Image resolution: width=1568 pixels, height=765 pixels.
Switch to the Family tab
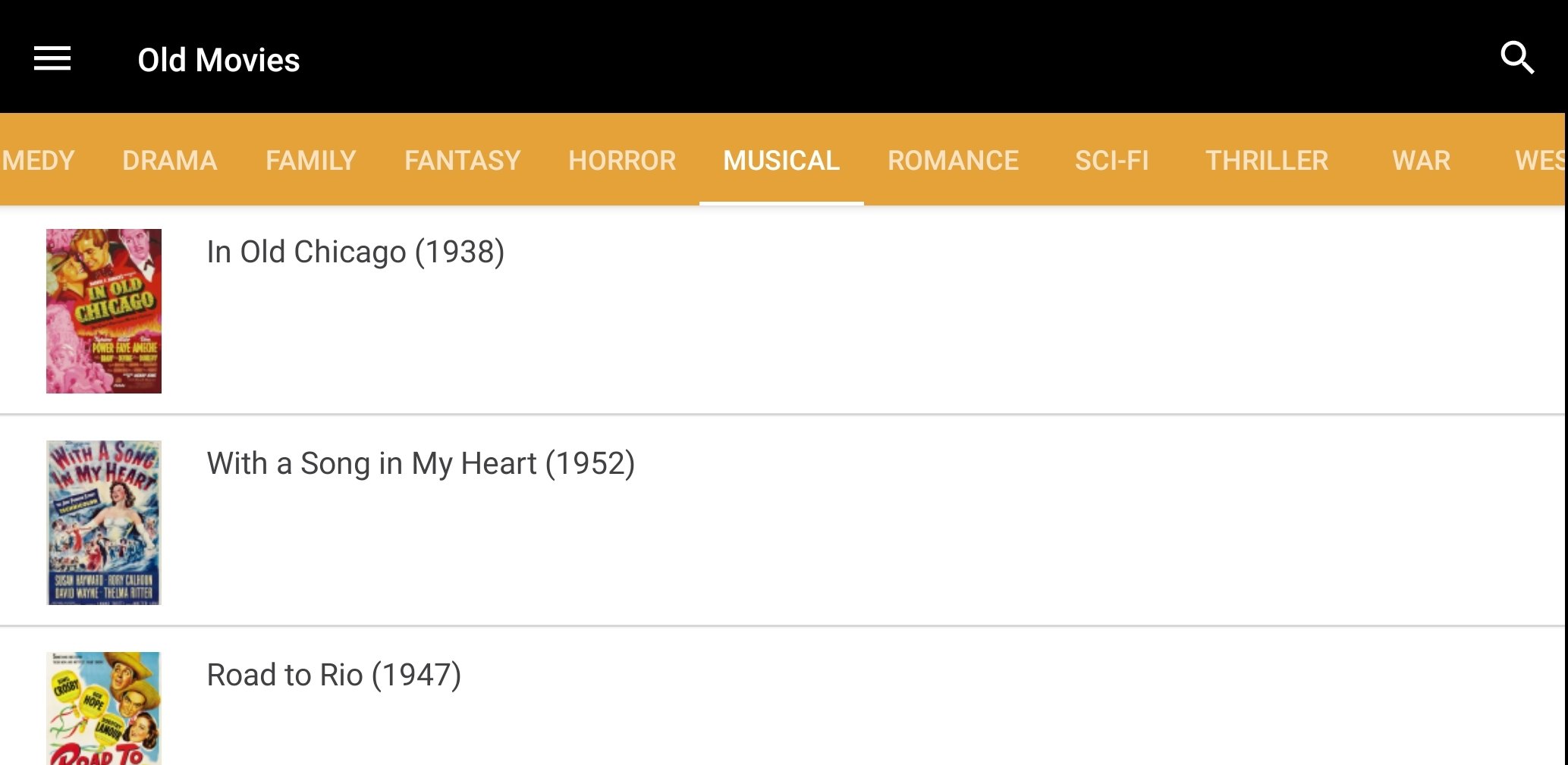[x=311, y=160]
